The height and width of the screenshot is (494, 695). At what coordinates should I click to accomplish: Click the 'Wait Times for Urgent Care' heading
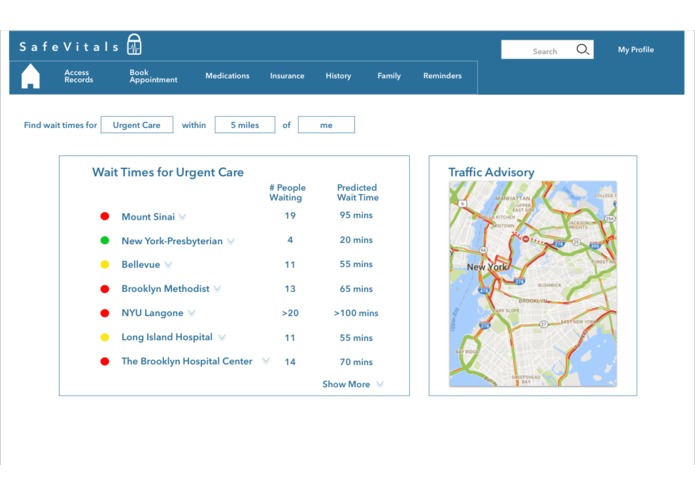click(168, 172)
